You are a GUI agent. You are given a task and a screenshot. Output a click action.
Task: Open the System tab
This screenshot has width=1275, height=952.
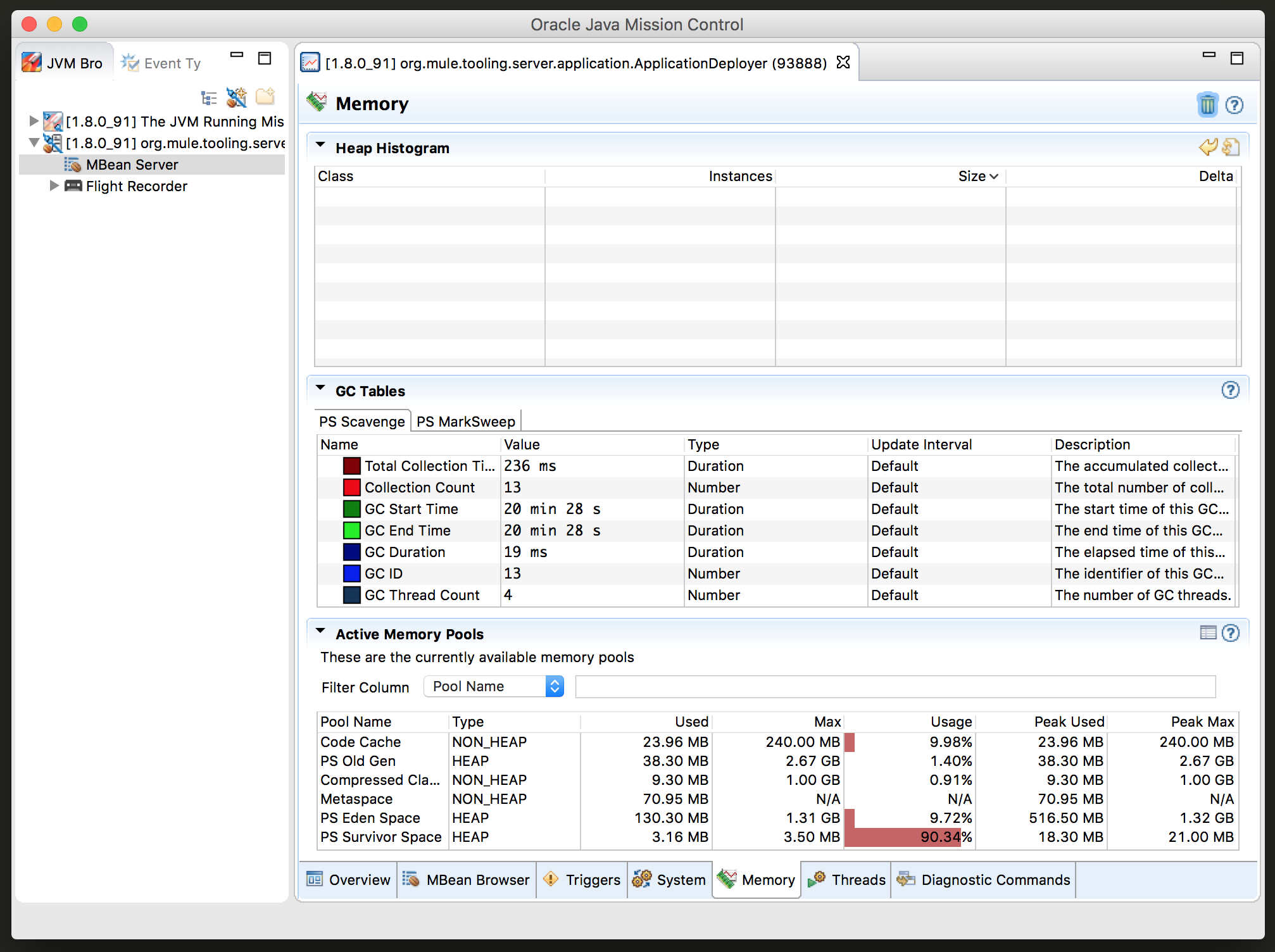670,879
